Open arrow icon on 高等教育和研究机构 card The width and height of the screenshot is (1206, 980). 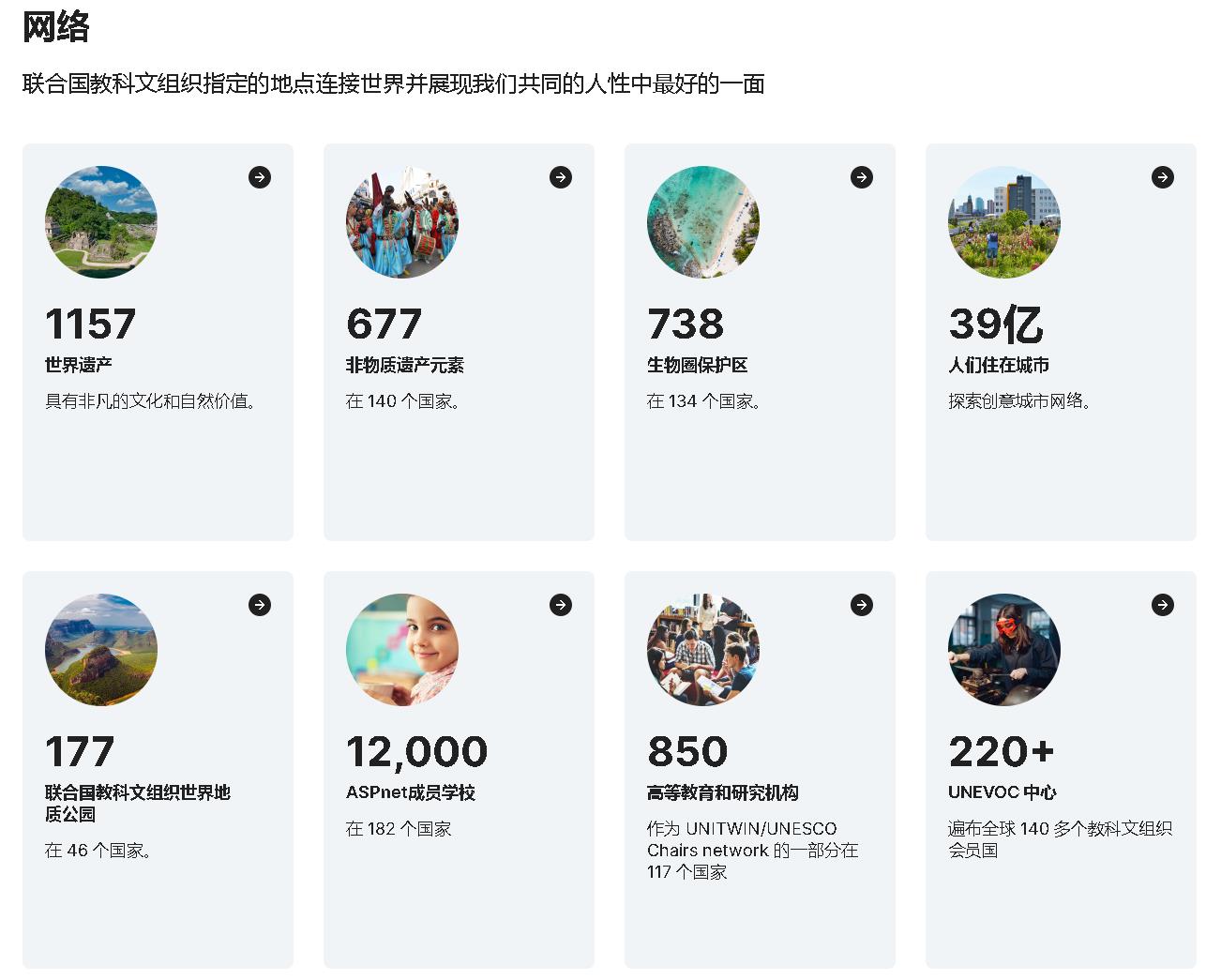click(862, 605)
